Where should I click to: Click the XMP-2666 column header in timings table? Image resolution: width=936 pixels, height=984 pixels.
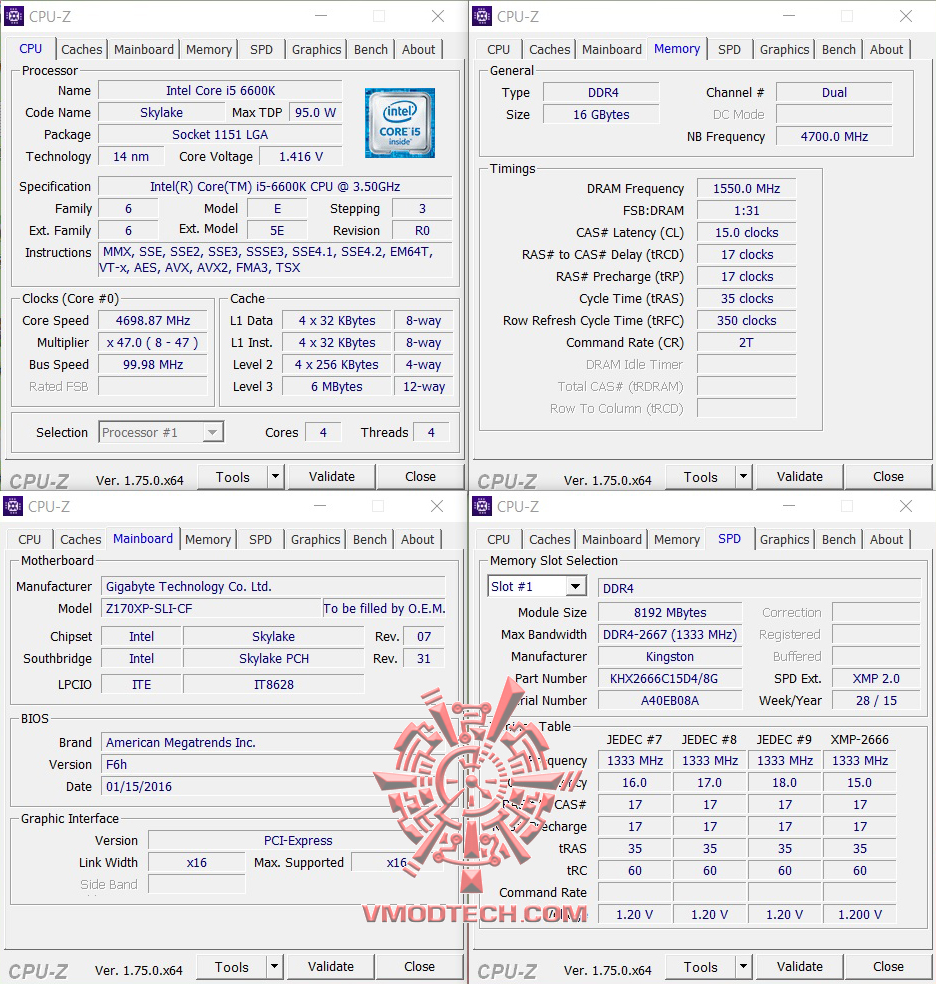pyautogui.click(x=859, y=739)
